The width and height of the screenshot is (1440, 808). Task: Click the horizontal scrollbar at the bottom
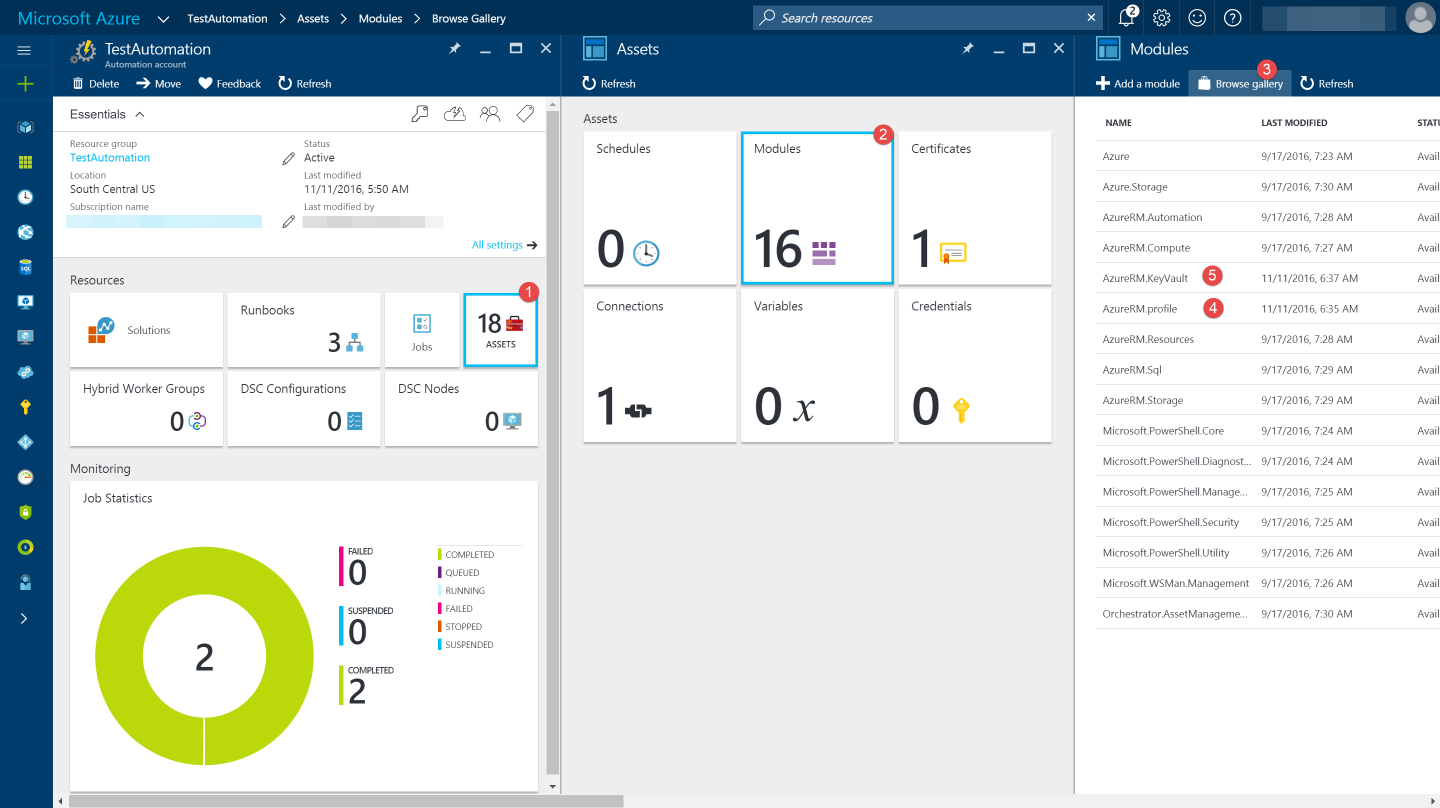(x=346, y=801)
